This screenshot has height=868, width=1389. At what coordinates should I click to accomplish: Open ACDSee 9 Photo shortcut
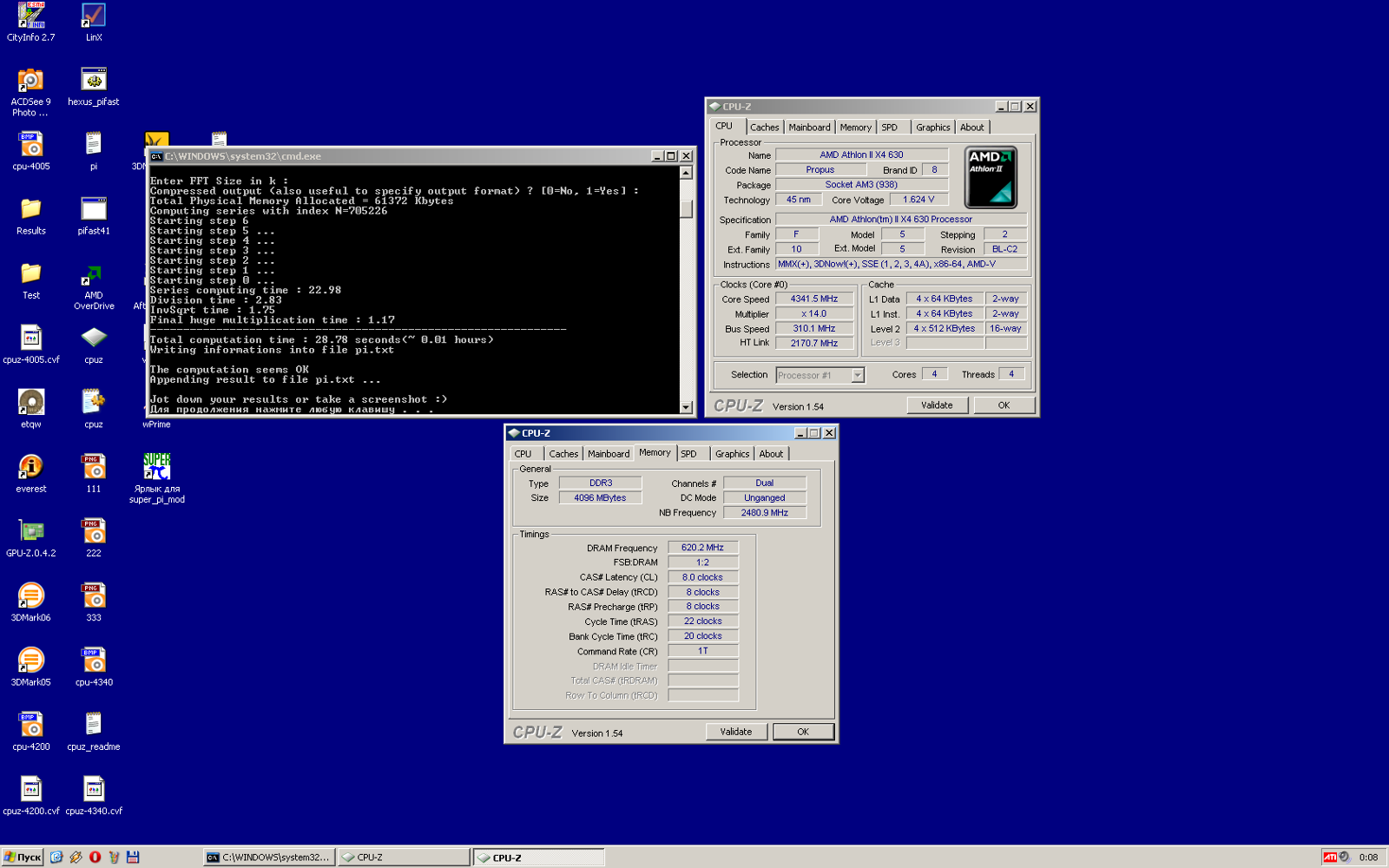tap(31, 92)
